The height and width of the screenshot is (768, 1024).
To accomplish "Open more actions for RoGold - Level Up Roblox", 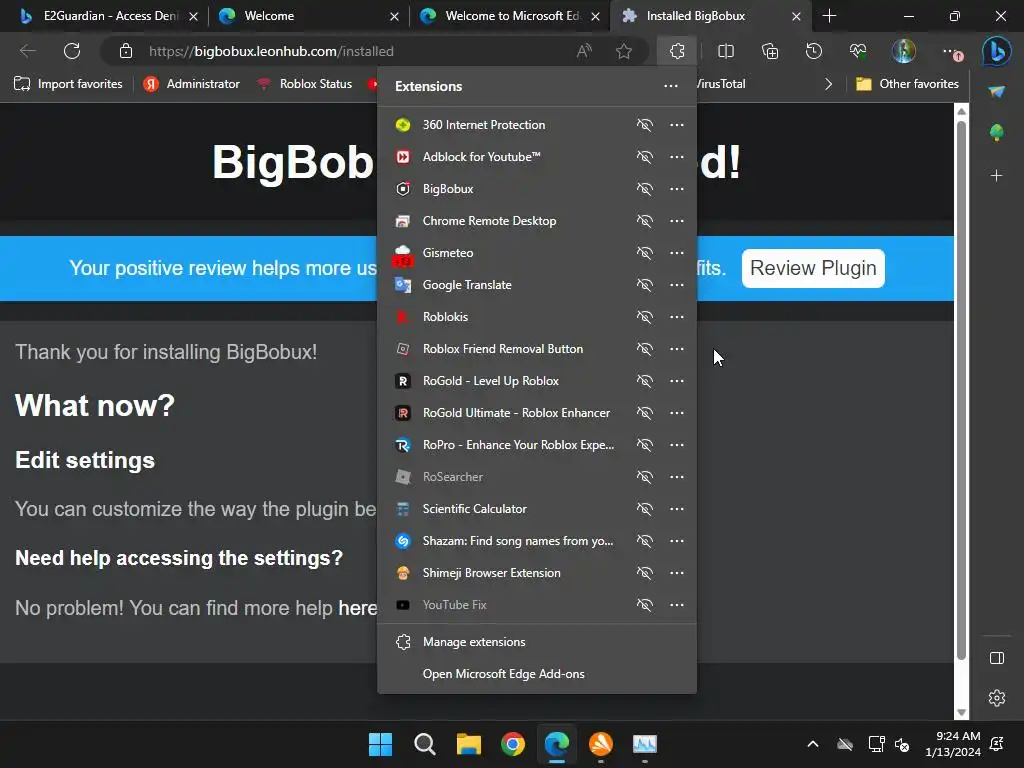I will [677, 381].
